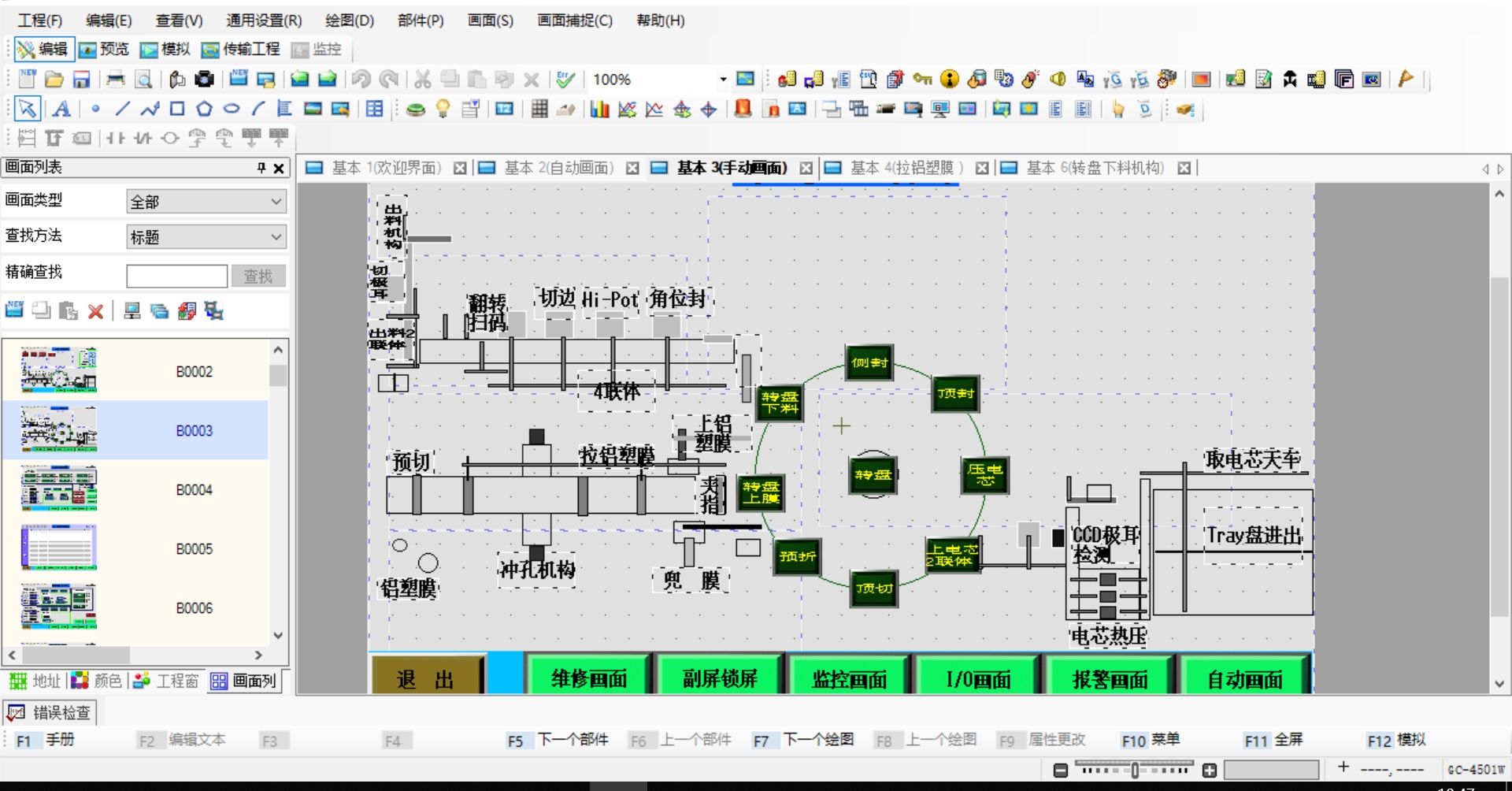Toggle pin on screen list panel
This screenshot has height=791, width=1512.
(261, 167)
